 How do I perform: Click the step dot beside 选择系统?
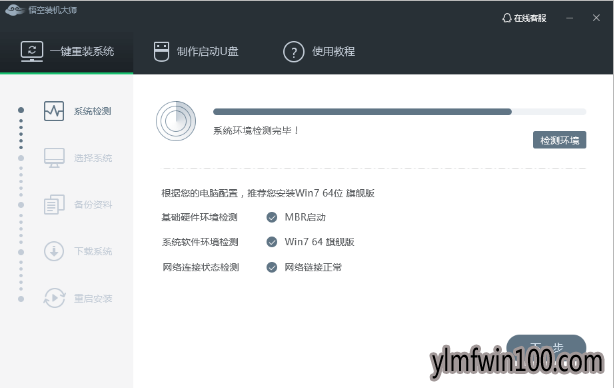21,158
